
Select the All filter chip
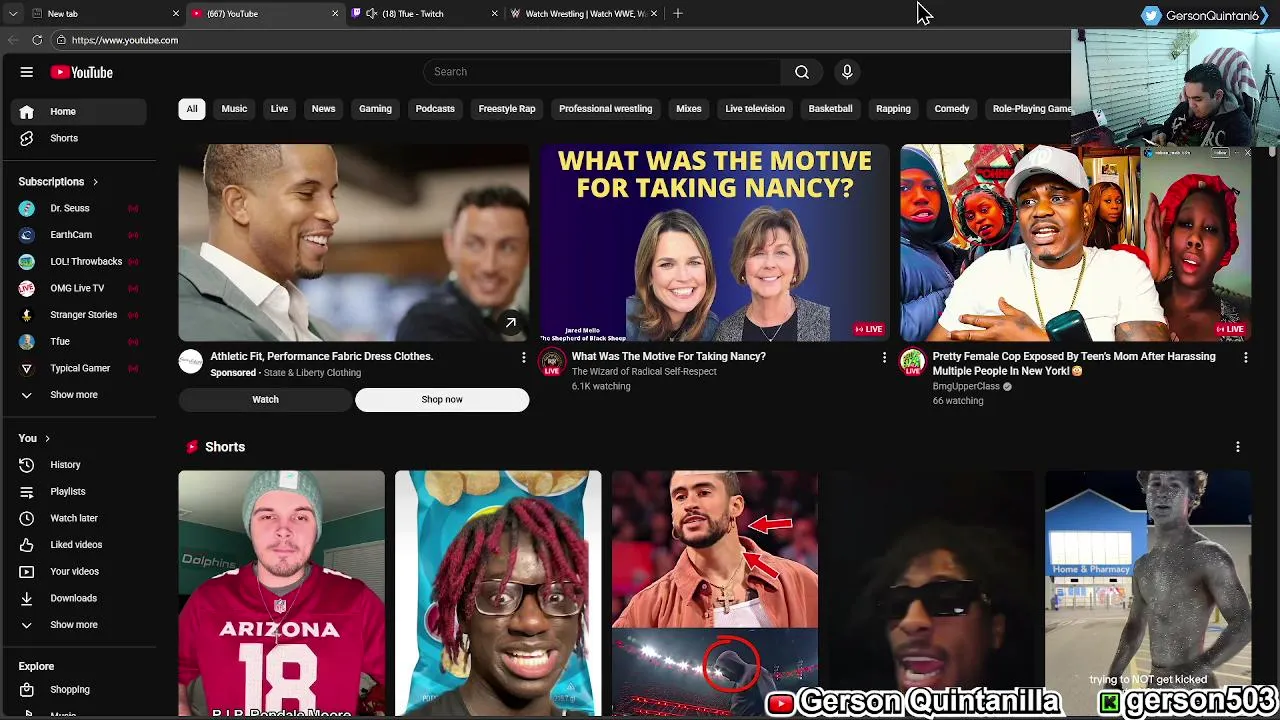tap(192, 109)
